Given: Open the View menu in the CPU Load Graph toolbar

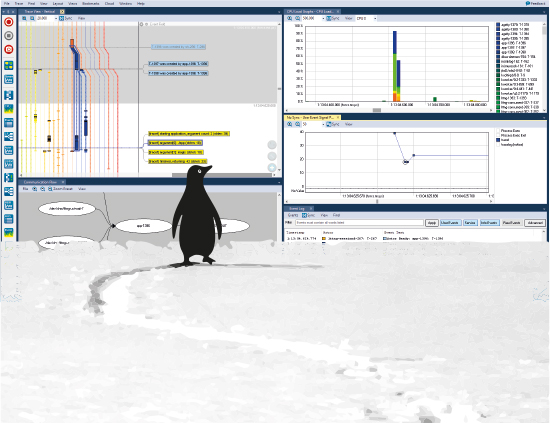Looking at the screenshot, I should 348,18.
